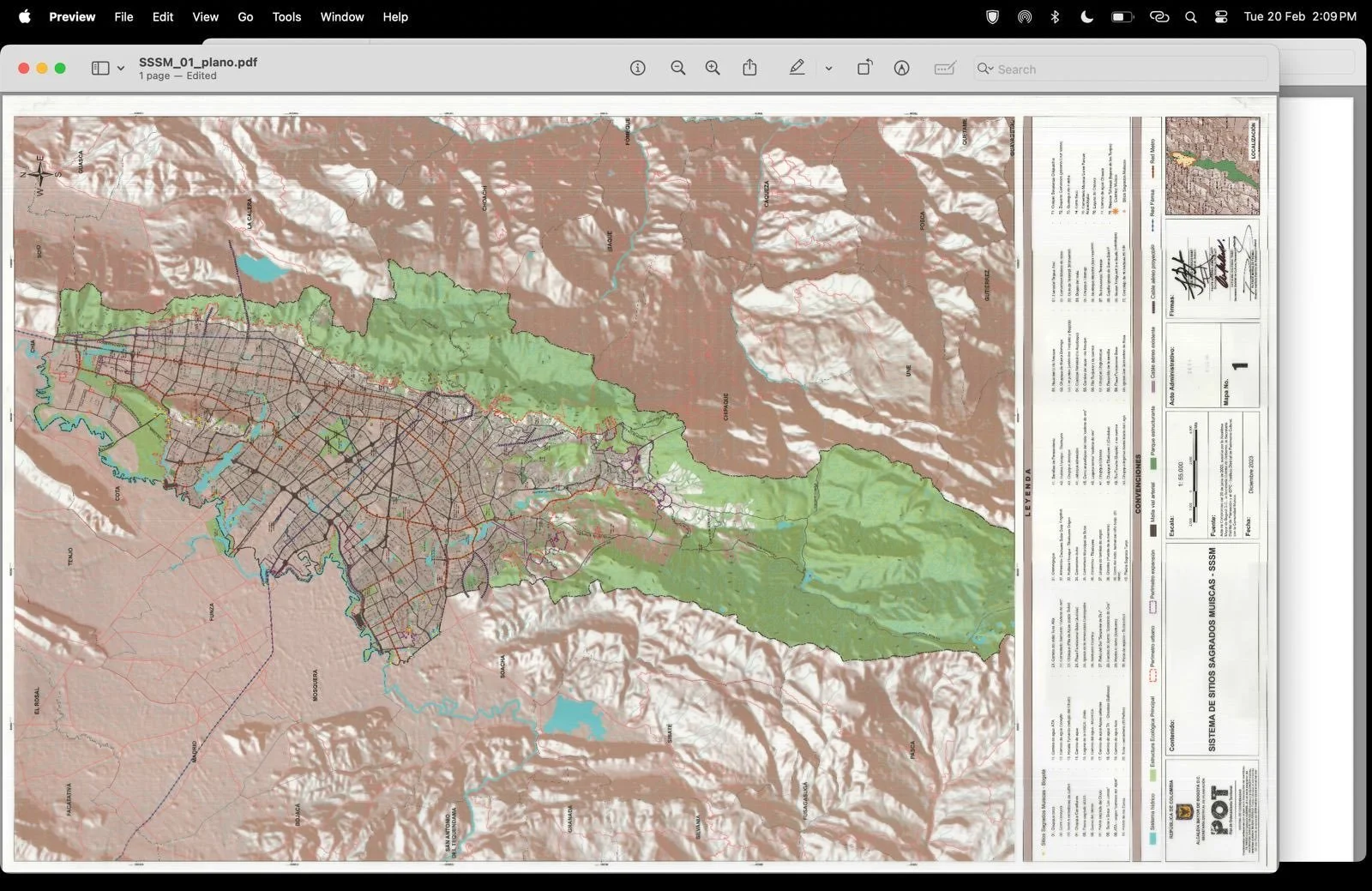Click the compass rose on the map
1372x891 pixels.
(x=39, y=174)
